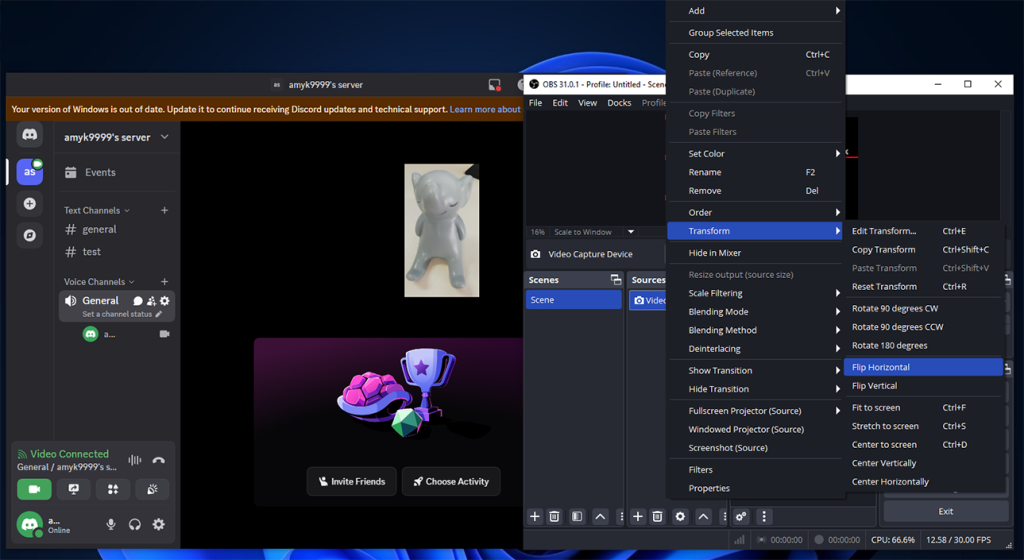The height and width of the screenshot is (560, 1024).
Task: Open Discord direct messages home icon
Action: [x=29, y=135]
